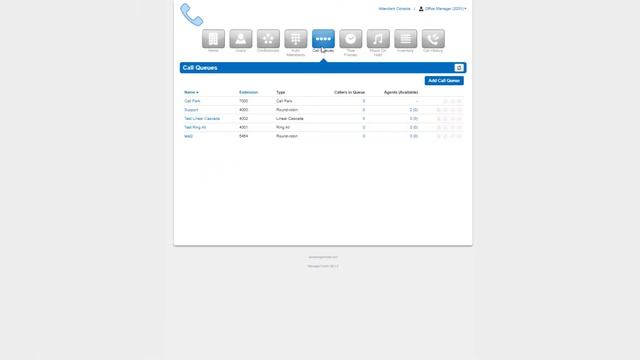This screenshot has height=360, width=640.
Task: Open the Test Ring All queue
Action: click(195, 127)
